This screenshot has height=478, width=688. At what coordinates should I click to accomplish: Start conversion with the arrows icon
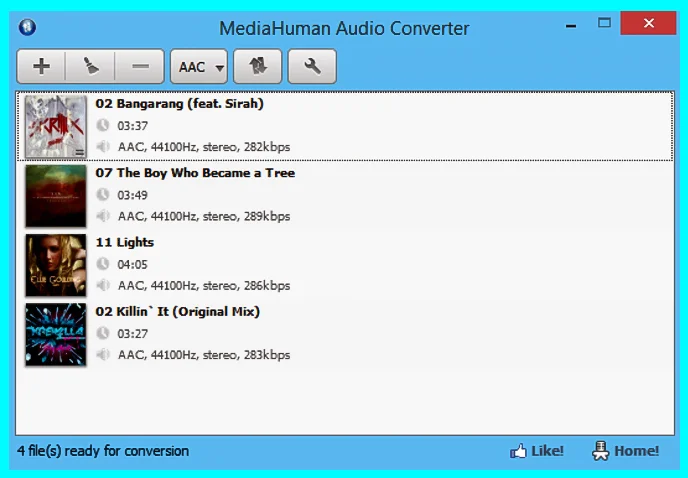258,66
